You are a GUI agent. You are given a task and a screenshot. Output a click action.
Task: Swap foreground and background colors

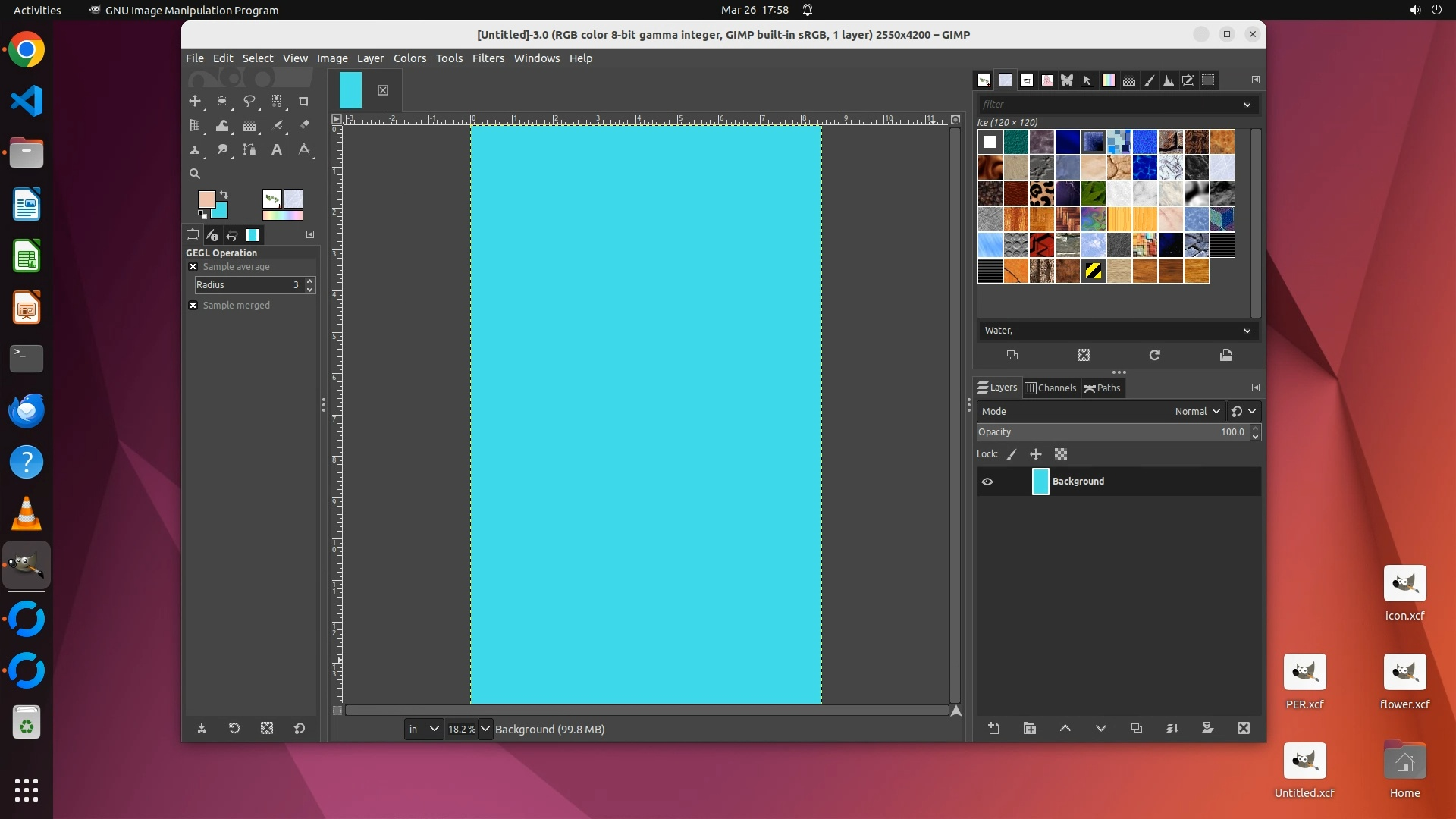tap(224, 195)
